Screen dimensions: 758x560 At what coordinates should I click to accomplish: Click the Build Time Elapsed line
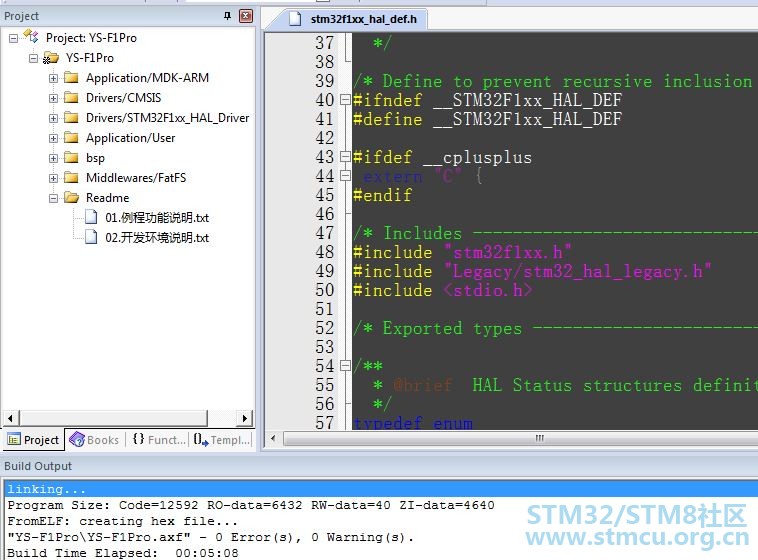(x=123, y=553)
